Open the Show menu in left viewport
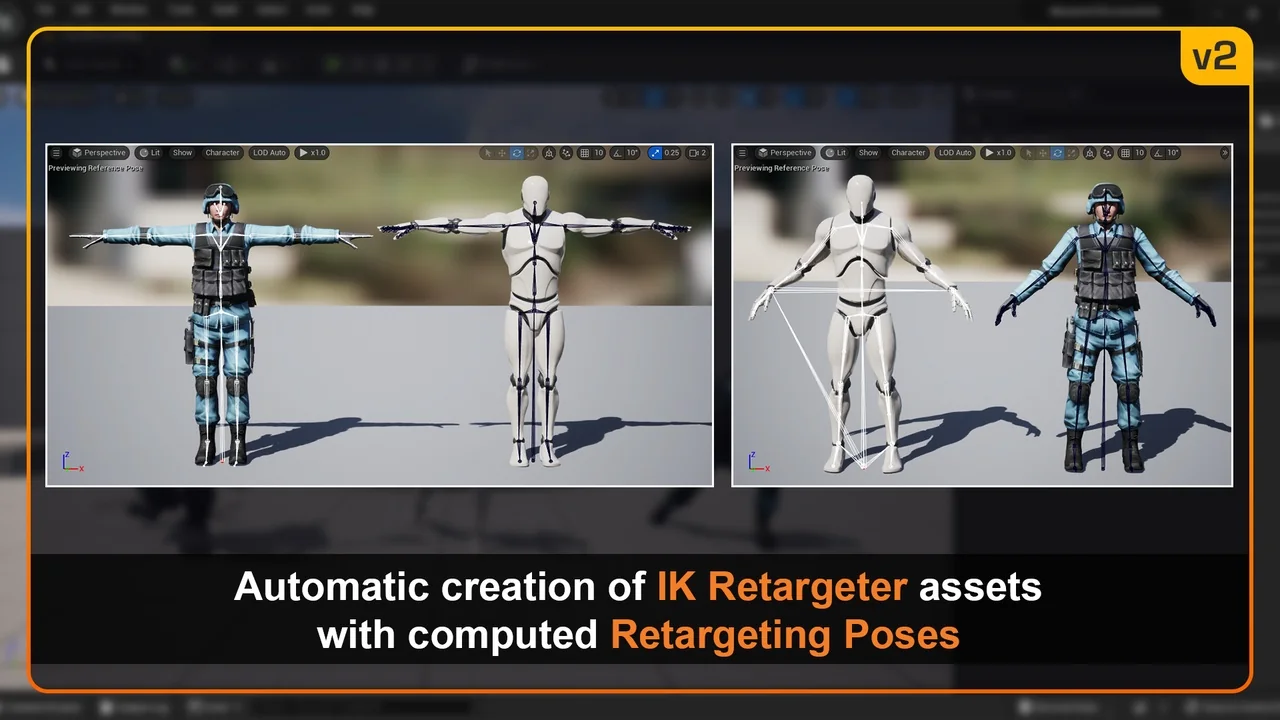 pyautogui.click(x=182, y=153)
